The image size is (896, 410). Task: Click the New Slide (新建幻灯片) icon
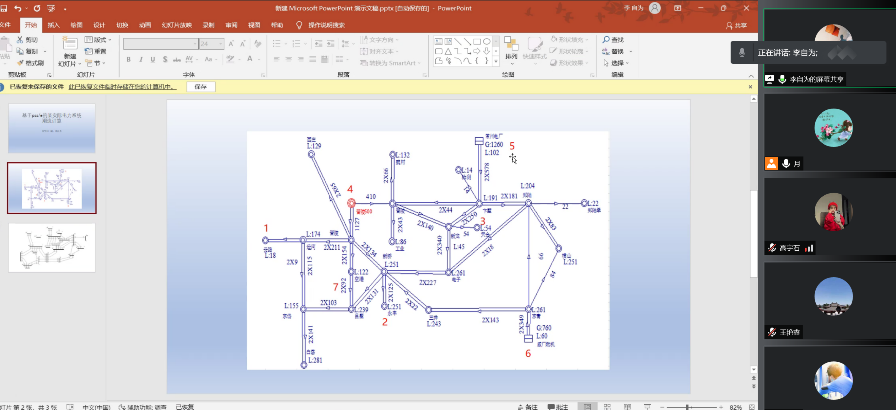click(x=70, y=44)
